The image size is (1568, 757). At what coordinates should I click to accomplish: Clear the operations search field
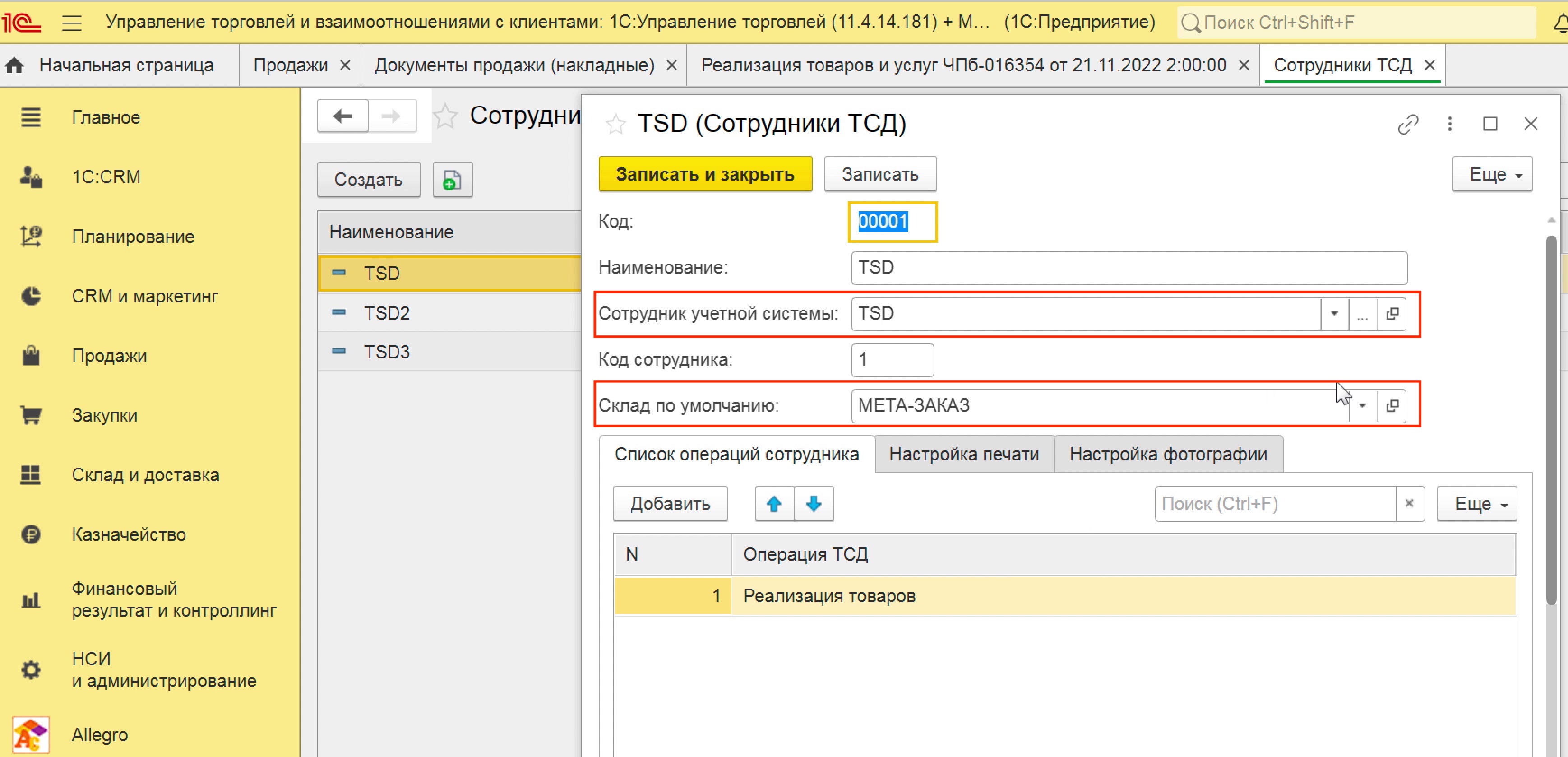click(1409, 504)
